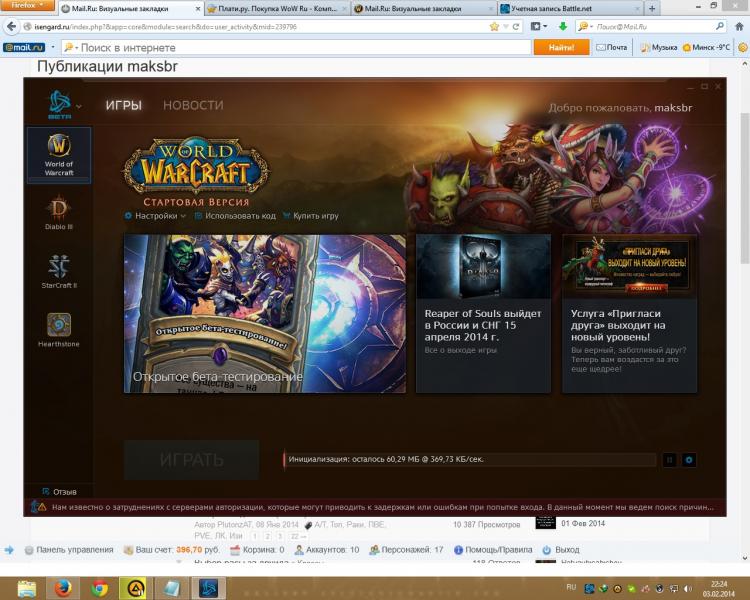The image size is (750, 600).
Task: Open the bookmarks menu dropdown
Action: click(539, 27)
